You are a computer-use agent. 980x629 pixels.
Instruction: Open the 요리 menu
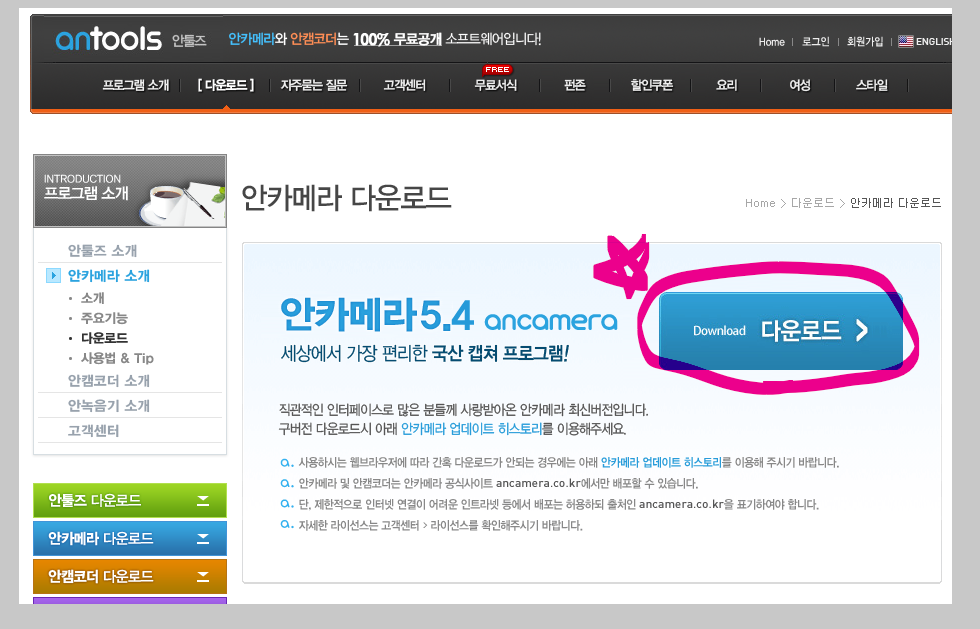tap(726, 85)
